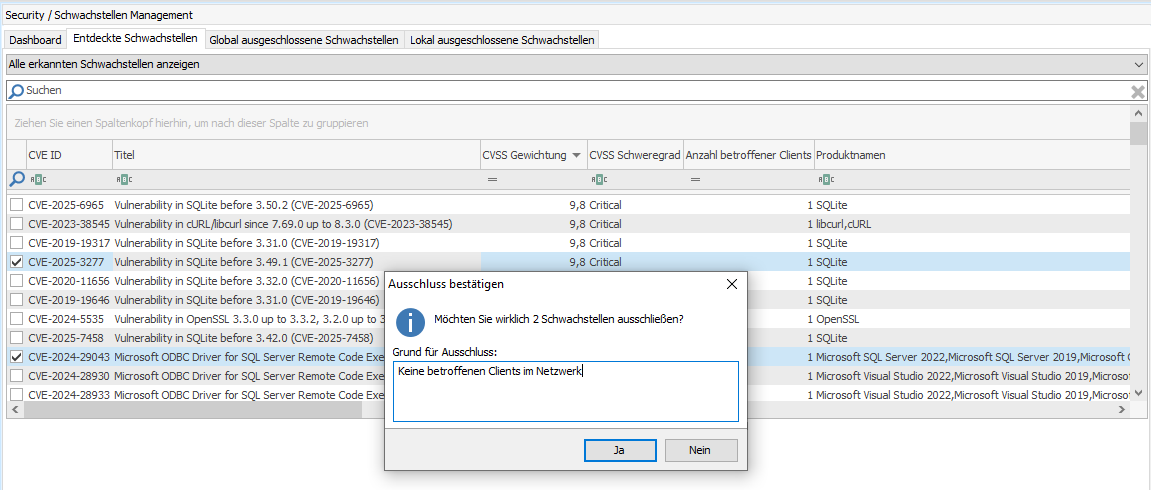Open Global ausgeschlossene Schwachstellen tab
Screen dimensions: 1151x490
tap(304, 40)
